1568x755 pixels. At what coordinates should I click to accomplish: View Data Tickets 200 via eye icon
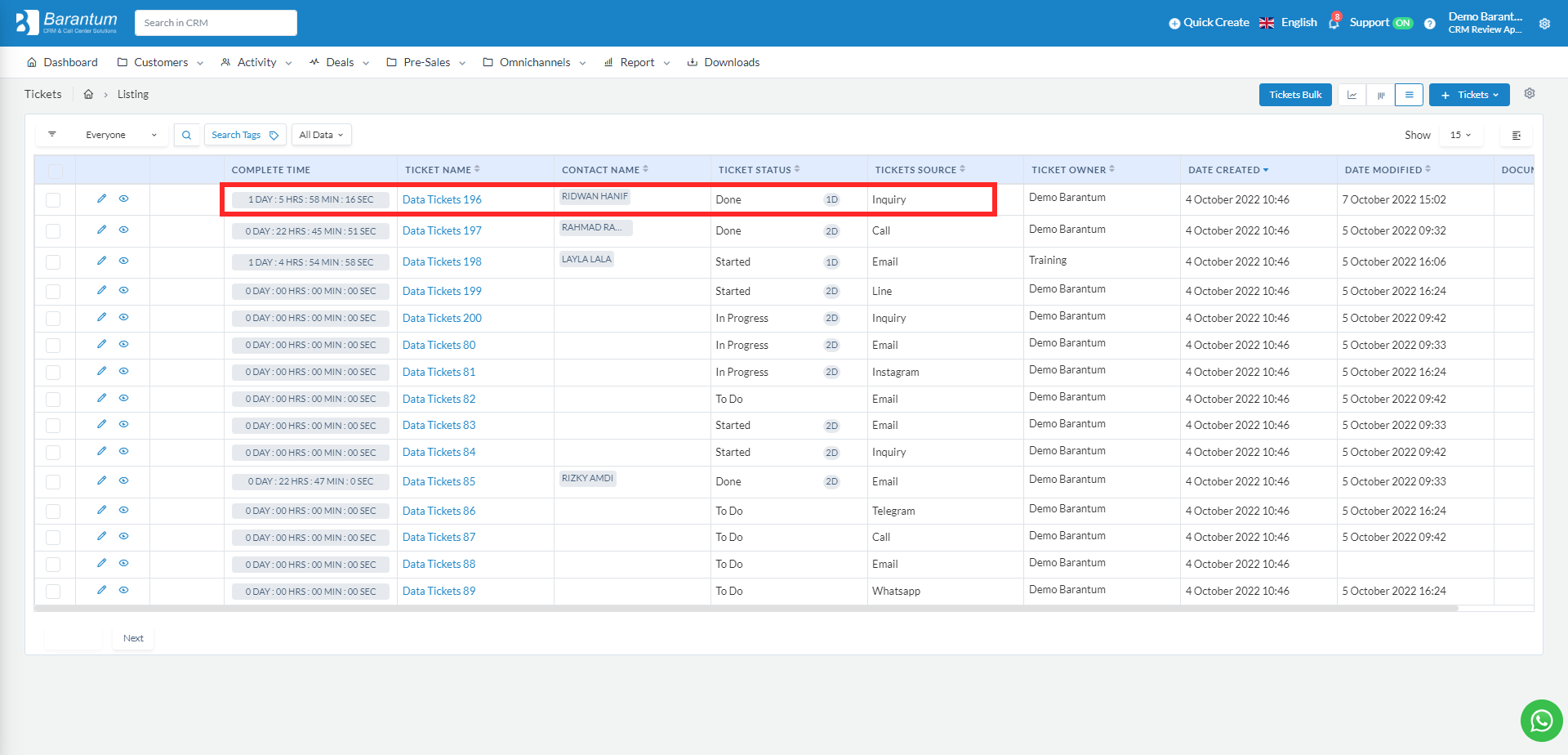point(124,317)
